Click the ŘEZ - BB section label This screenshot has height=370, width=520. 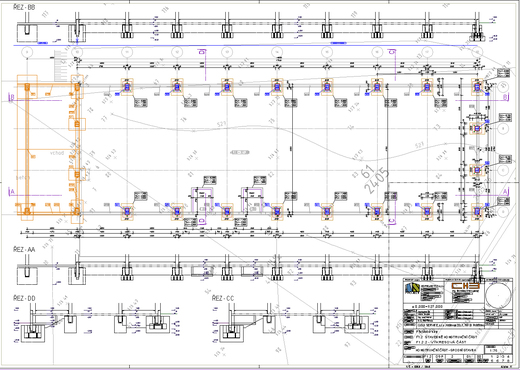[x=24, y=7]
